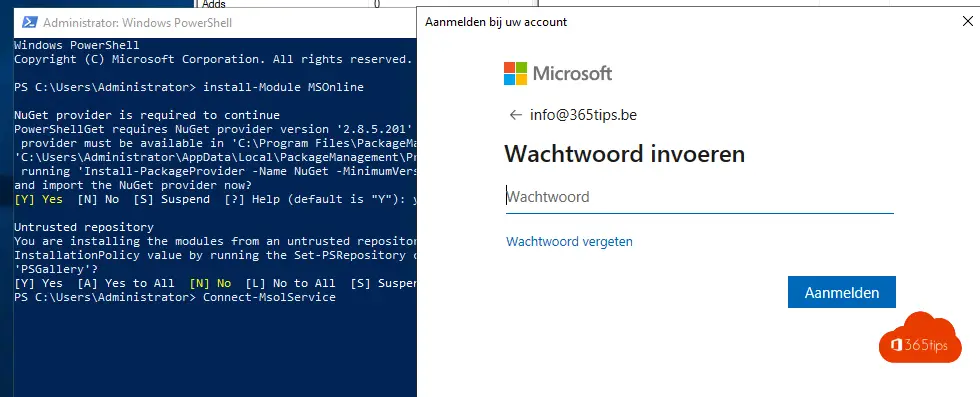
Task: Go back using the arrow beside info@365tips.be
Action: [516, 115]
